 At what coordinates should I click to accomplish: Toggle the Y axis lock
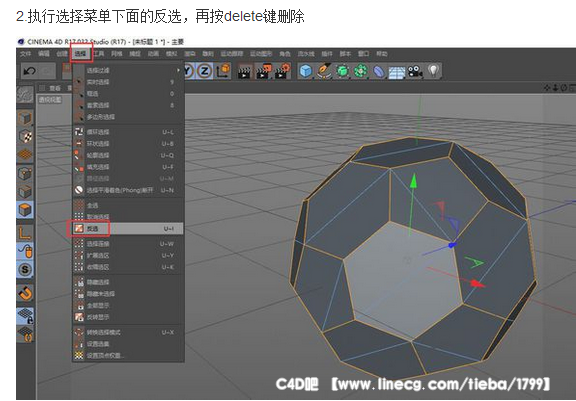coord(188,71)
